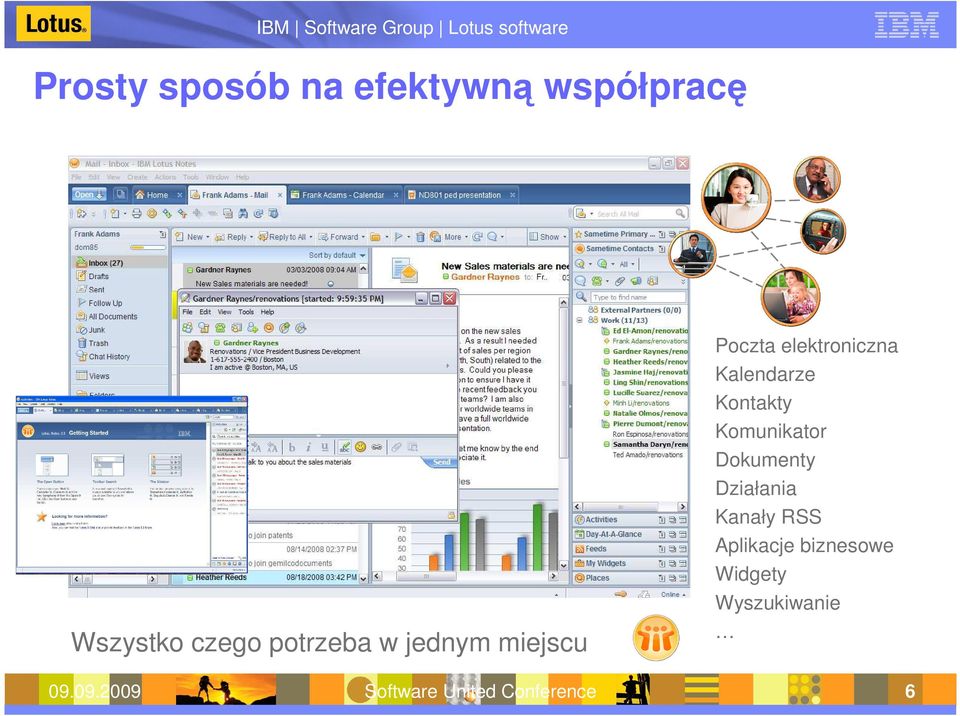Click the orange record icon in chat toolbar
960x716 pixels.
(x=268, y=328)
